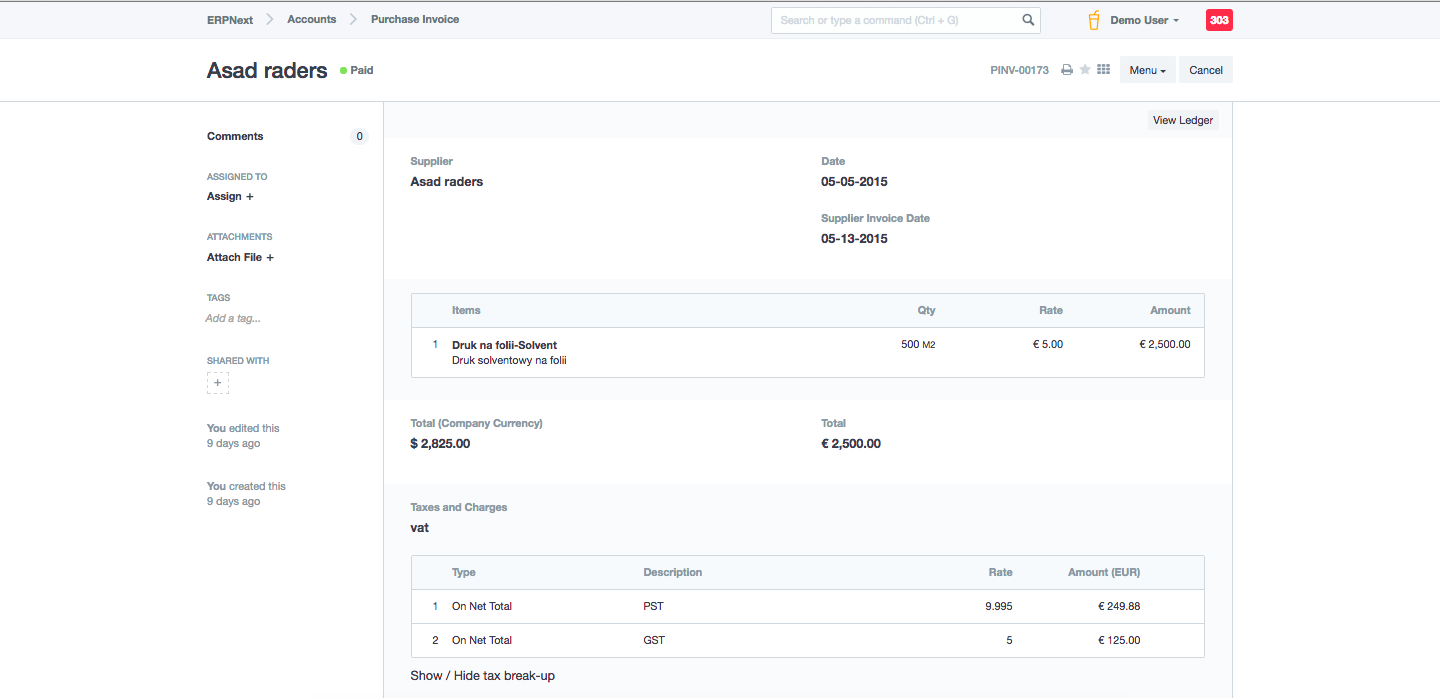The width and height of the screenshot is (1440, 698).
Task: Open the Menu dropdown
Action: pyautogui.click(x=1147, y=70)
